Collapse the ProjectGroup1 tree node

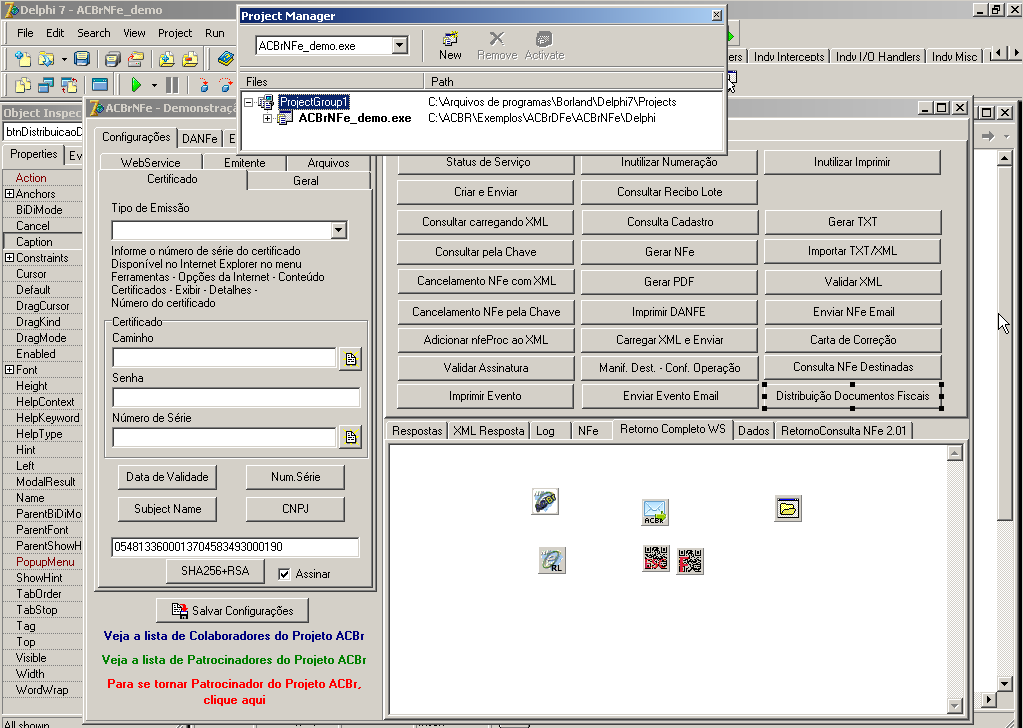tap(249, 102)
